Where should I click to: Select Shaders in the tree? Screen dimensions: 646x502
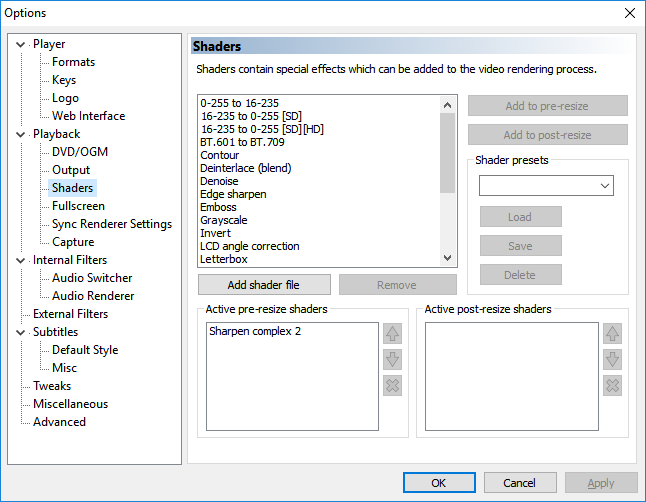(73, 188)
